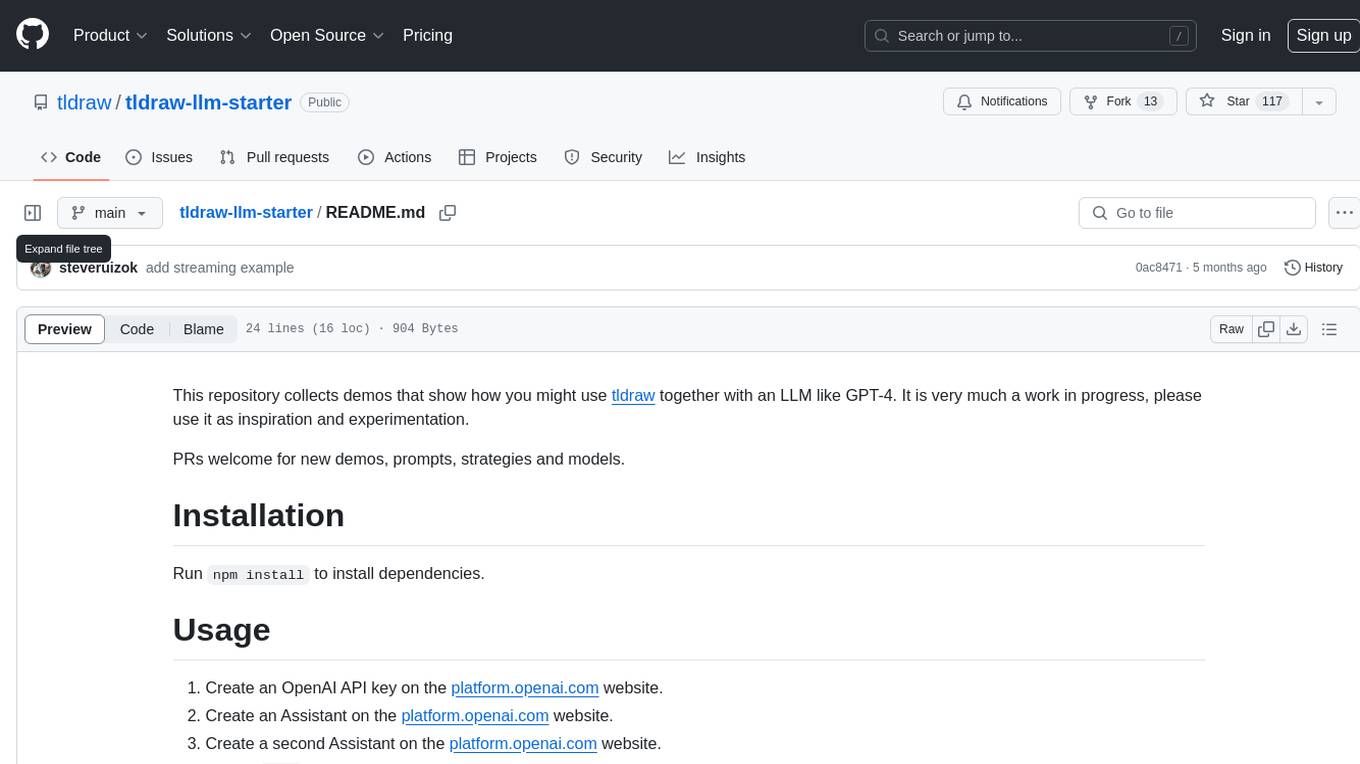Viewport: 1360px width, 764px height.
Task: Select the Code view
Action: (137, 329)
